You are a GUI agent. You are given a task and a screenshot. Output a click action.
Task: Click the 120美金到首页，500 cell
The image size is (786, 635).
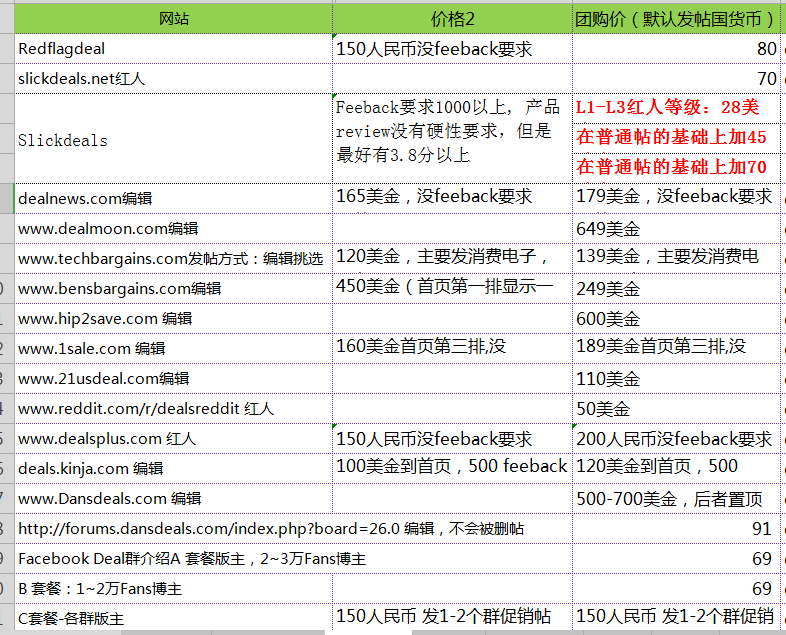coord(676,469)
